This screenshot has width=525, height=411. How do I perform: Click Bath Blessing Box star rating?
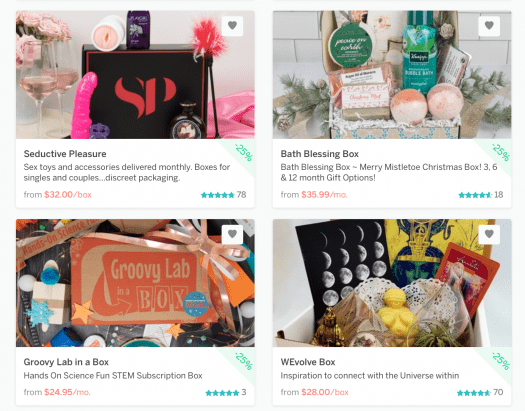(475, 195)
